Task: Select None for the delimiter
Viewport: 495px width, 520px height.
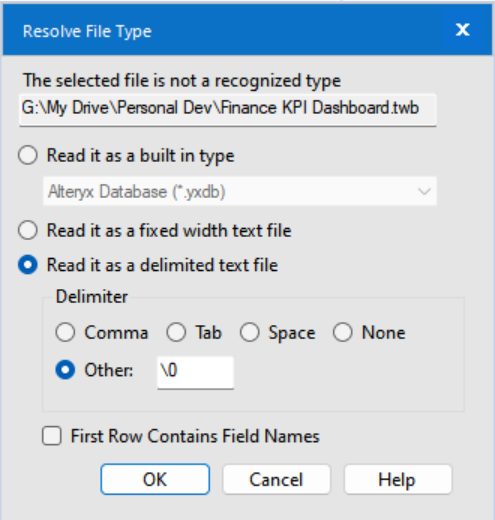Action: (343, 332)
